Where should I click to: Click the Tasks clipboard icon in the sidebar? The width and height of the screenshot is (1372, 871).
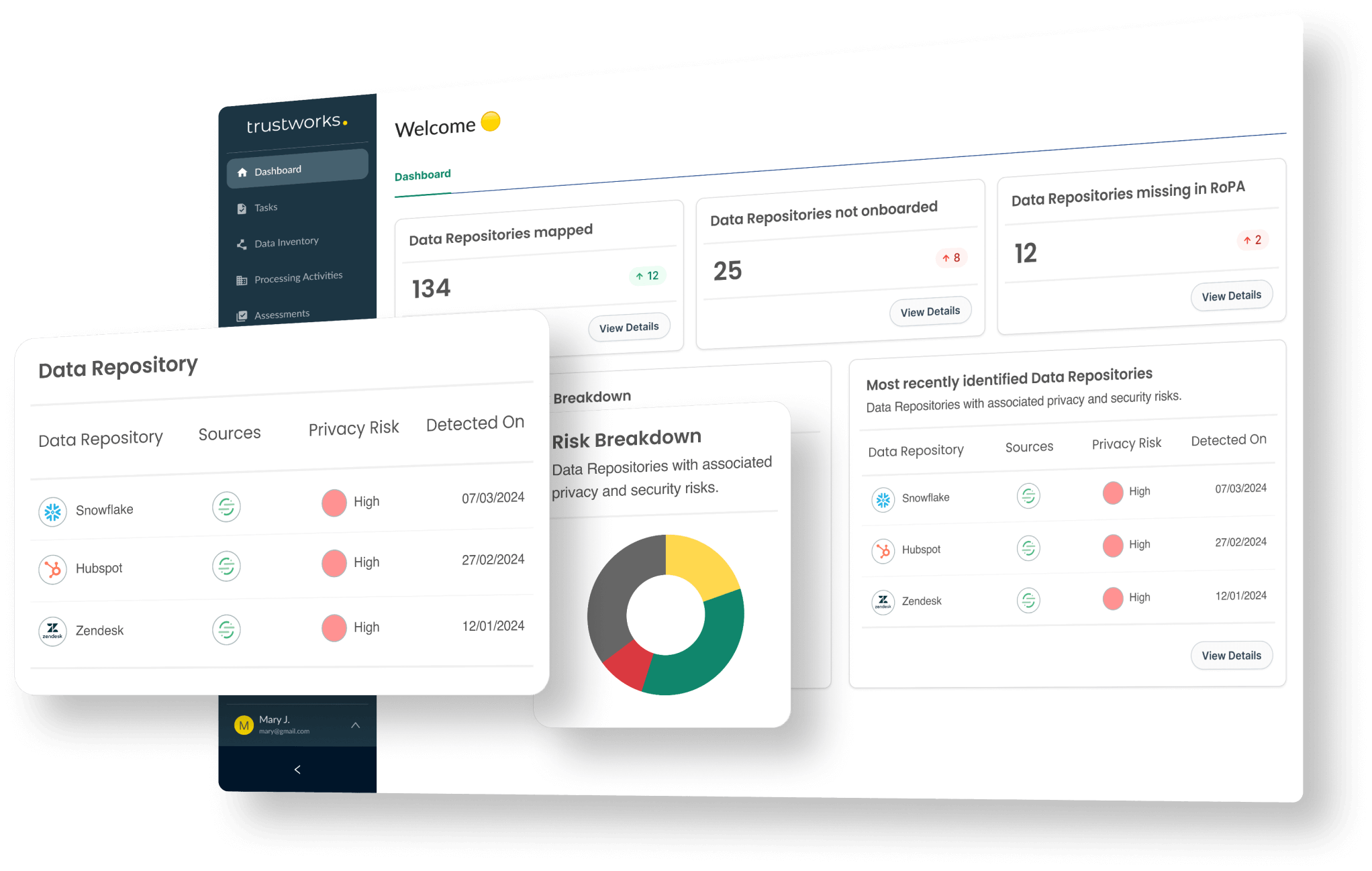pos(242,209)
